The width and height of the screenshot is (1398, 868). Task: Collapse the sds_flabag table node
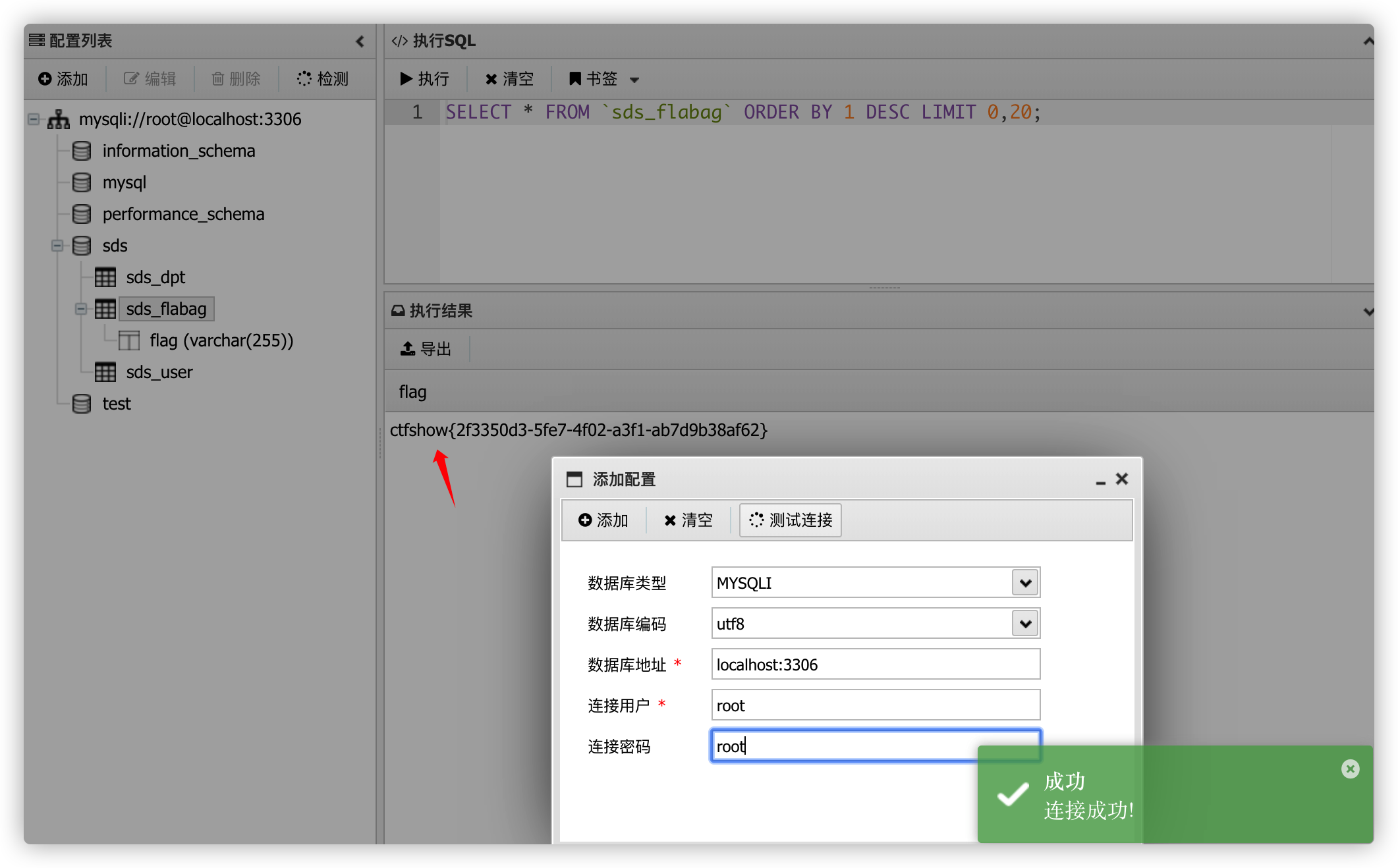point(81,309)
